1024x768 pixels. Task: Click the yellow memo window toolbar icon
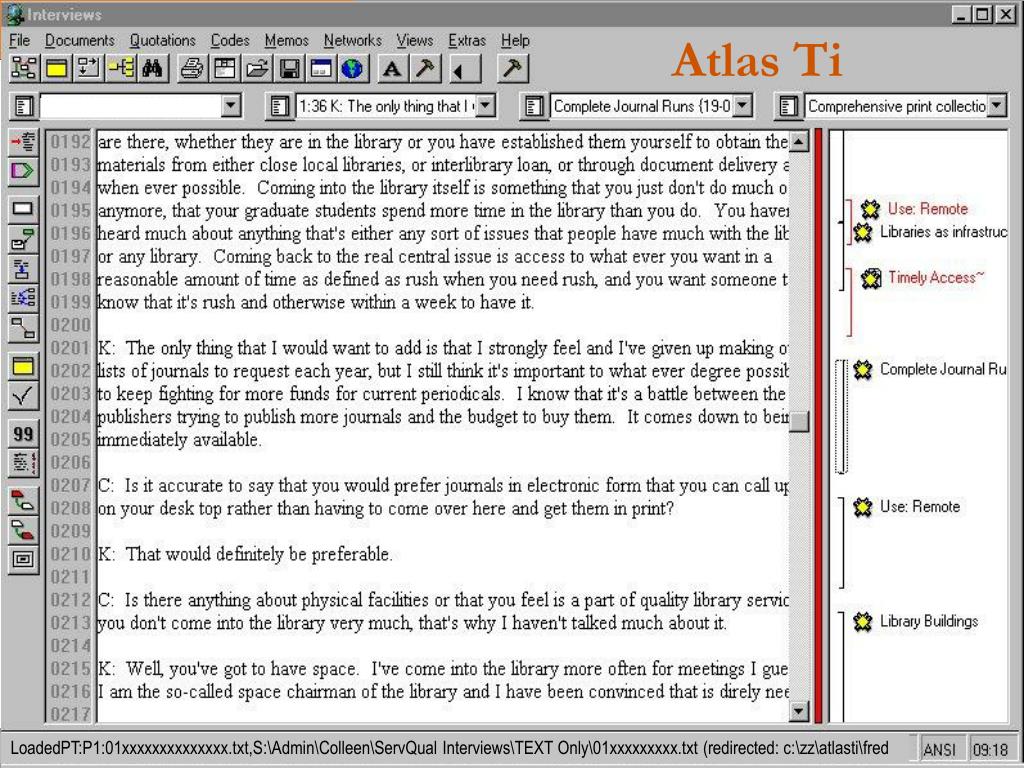tap(56, 68)
